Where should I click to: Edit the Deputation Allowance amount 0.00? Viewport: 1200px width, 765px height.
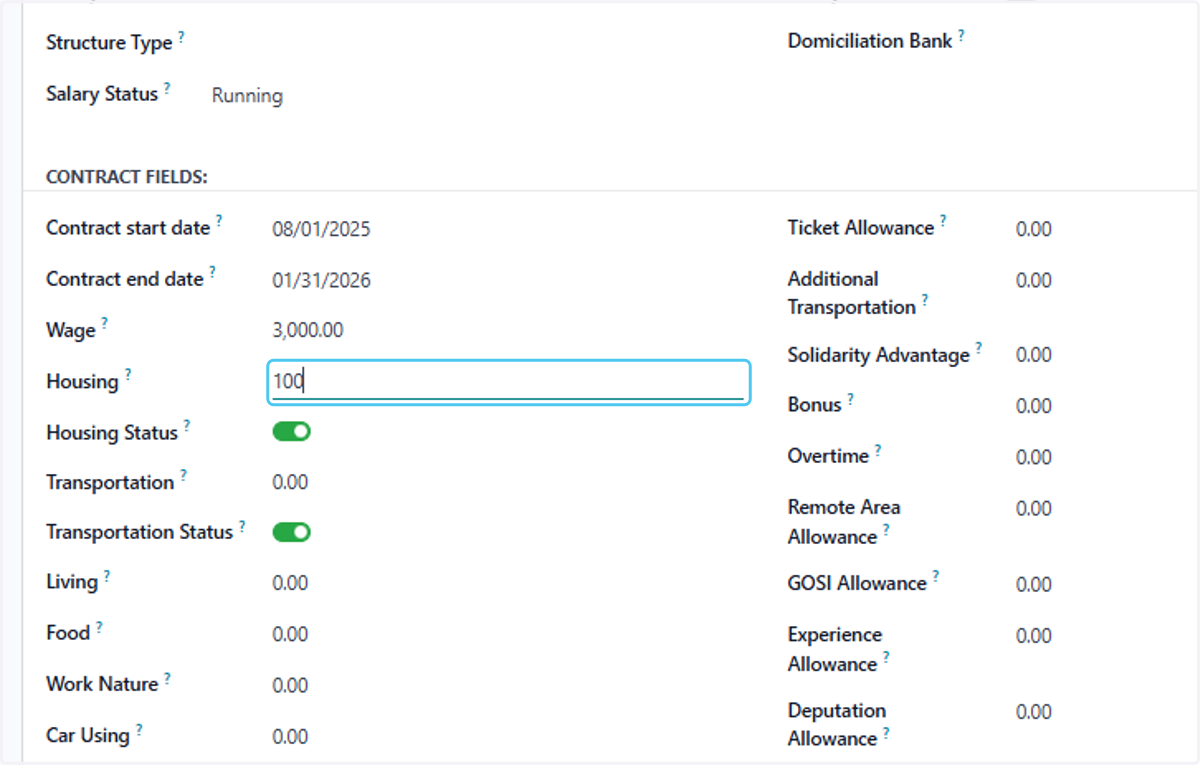tap(1034, 712)
